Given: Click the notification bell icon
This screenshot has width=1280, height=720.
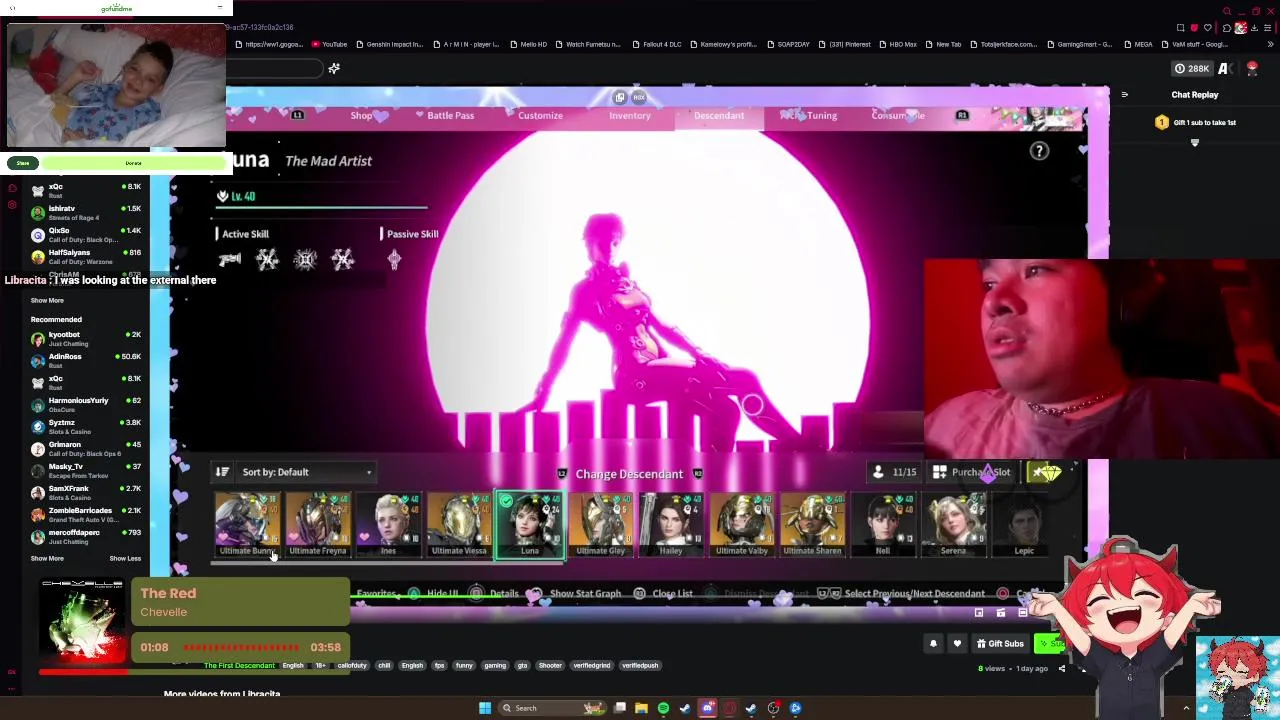Looking at the screenshot, I should click(933, 644).
